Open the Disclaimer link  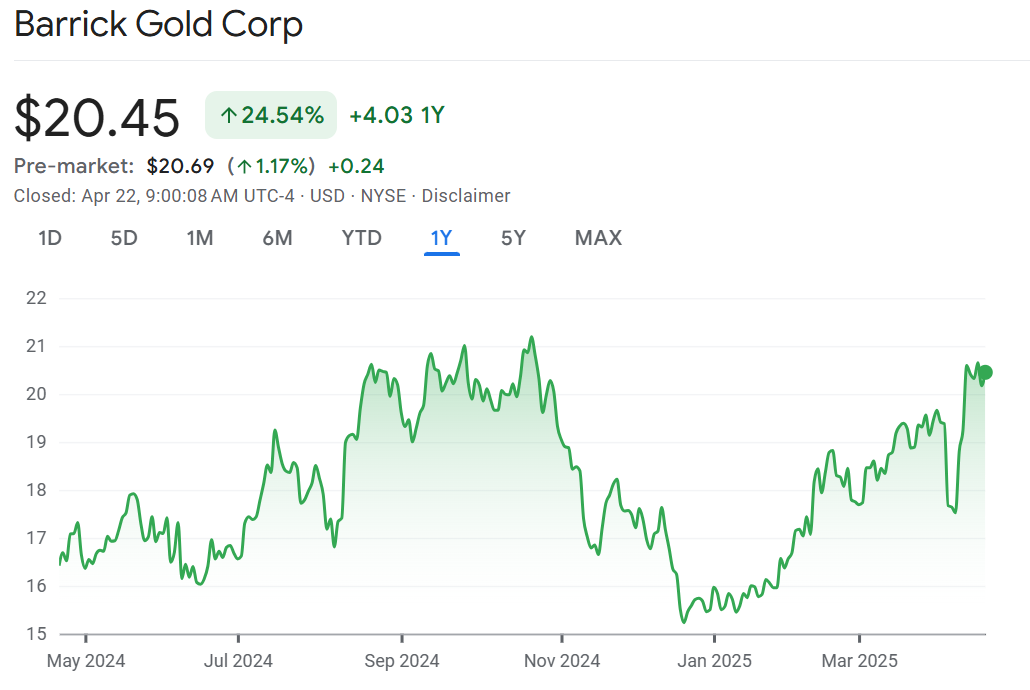(x=466, y=196)
